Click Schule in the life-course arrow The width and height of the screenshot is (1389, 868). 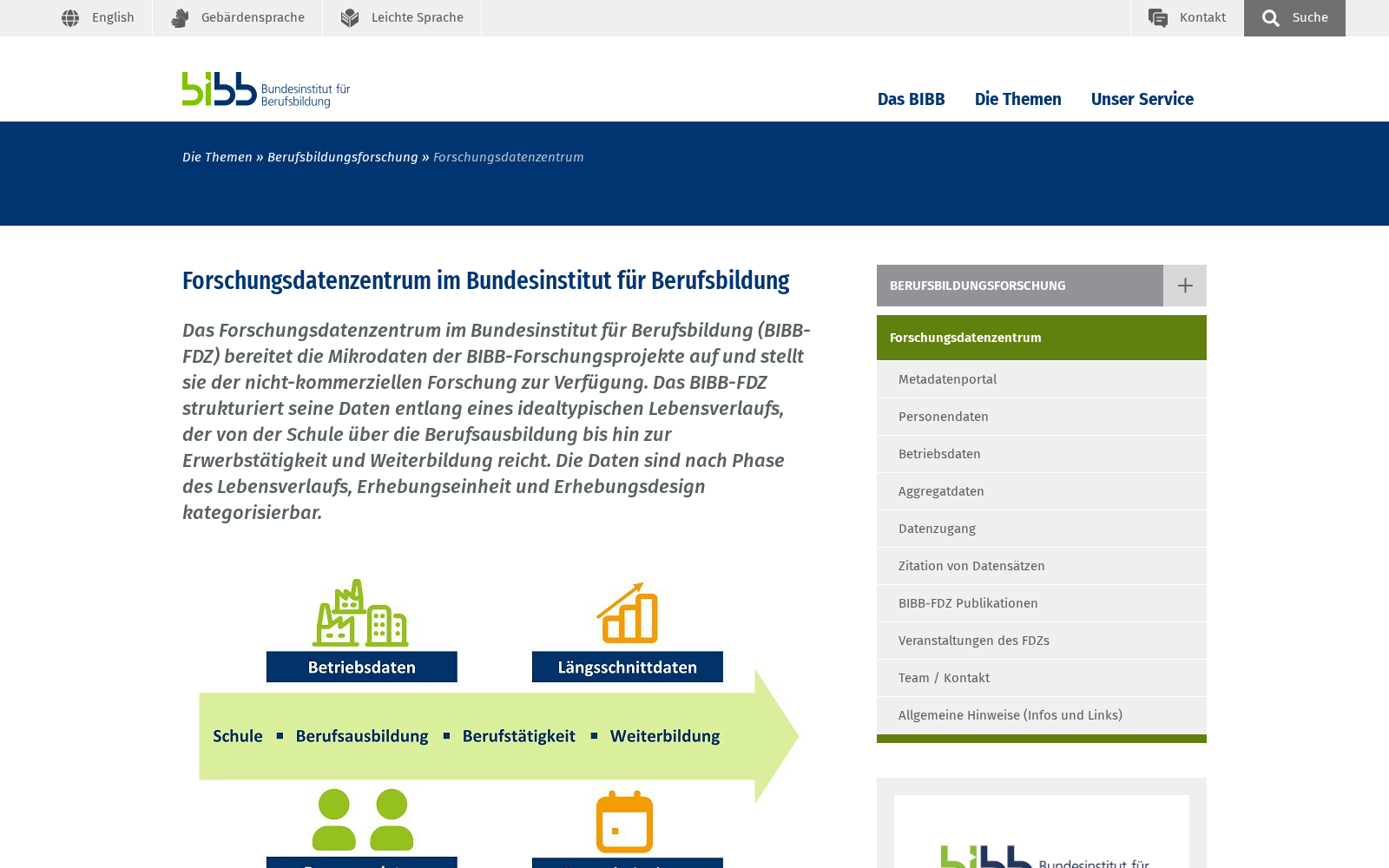click(238, 736)
